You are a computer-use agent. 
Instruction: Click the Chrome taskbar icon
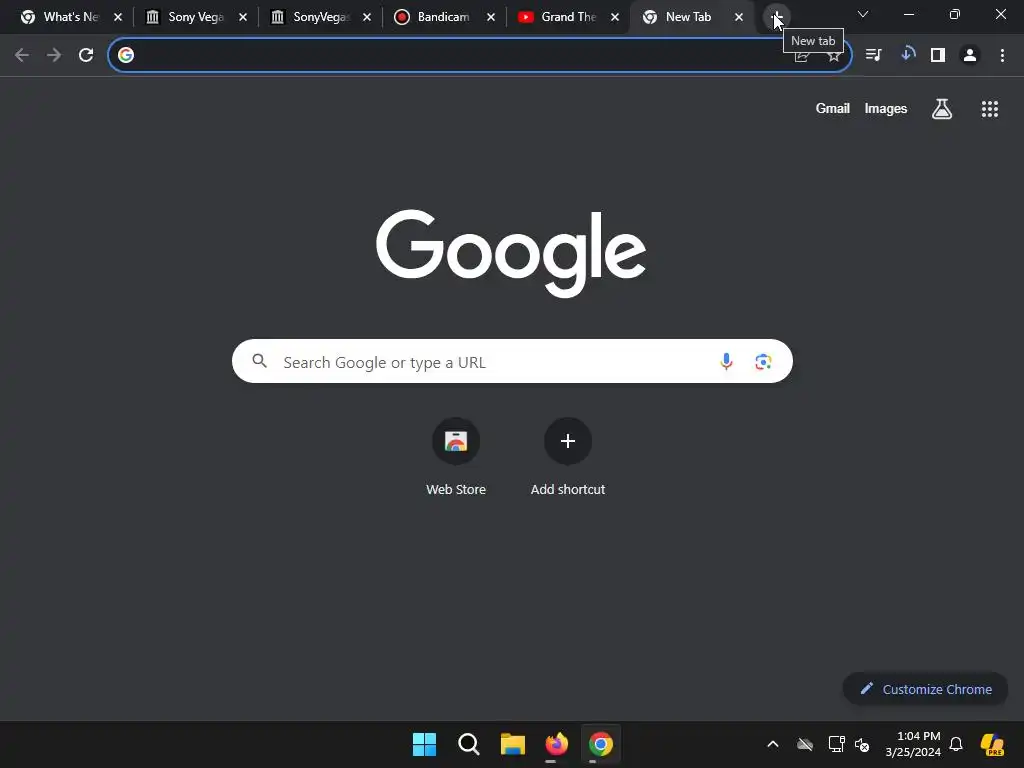pos(601,744)
